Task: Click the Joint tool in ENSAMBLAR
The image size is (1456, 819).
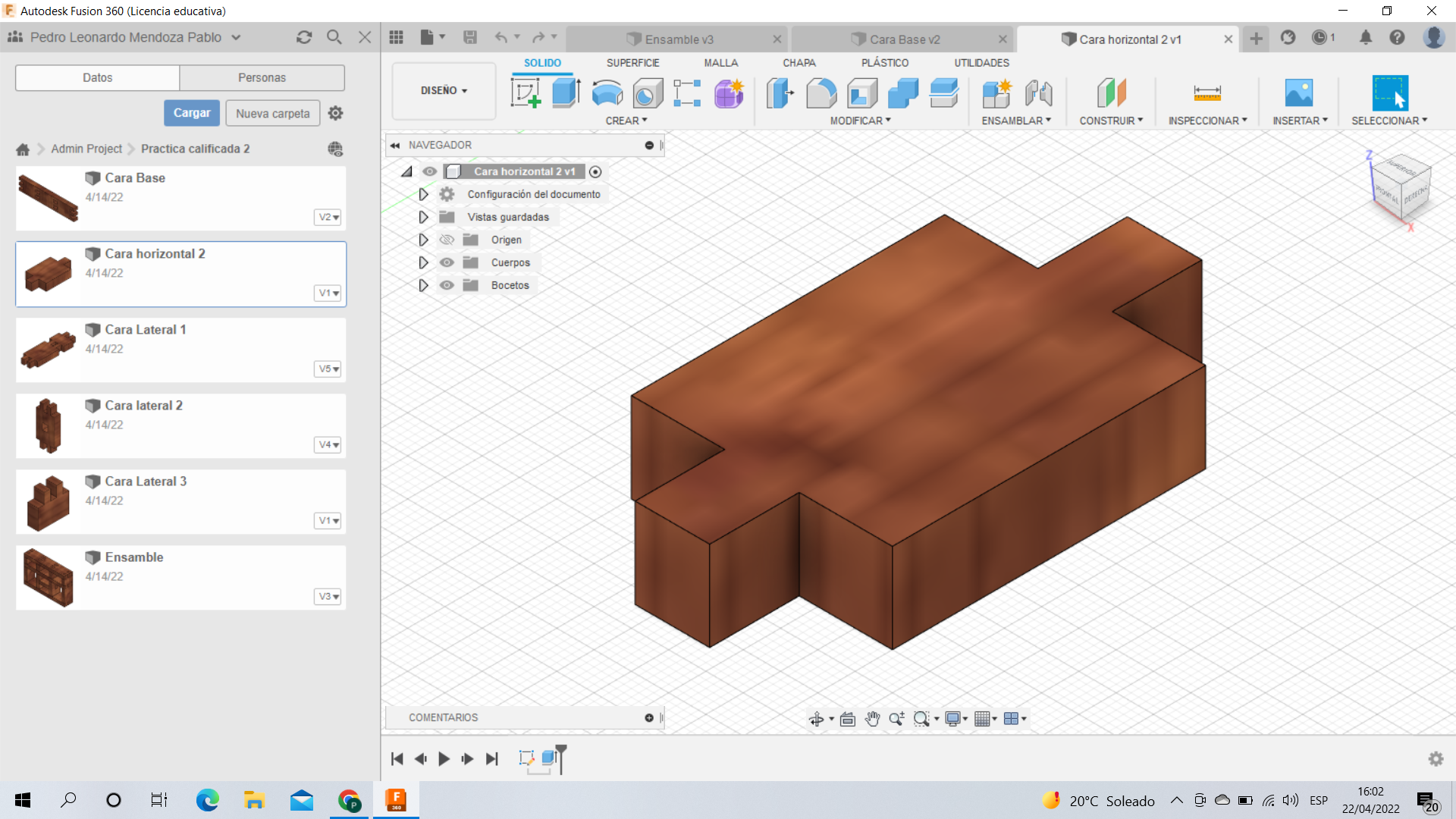Action: click(1038, 93)
